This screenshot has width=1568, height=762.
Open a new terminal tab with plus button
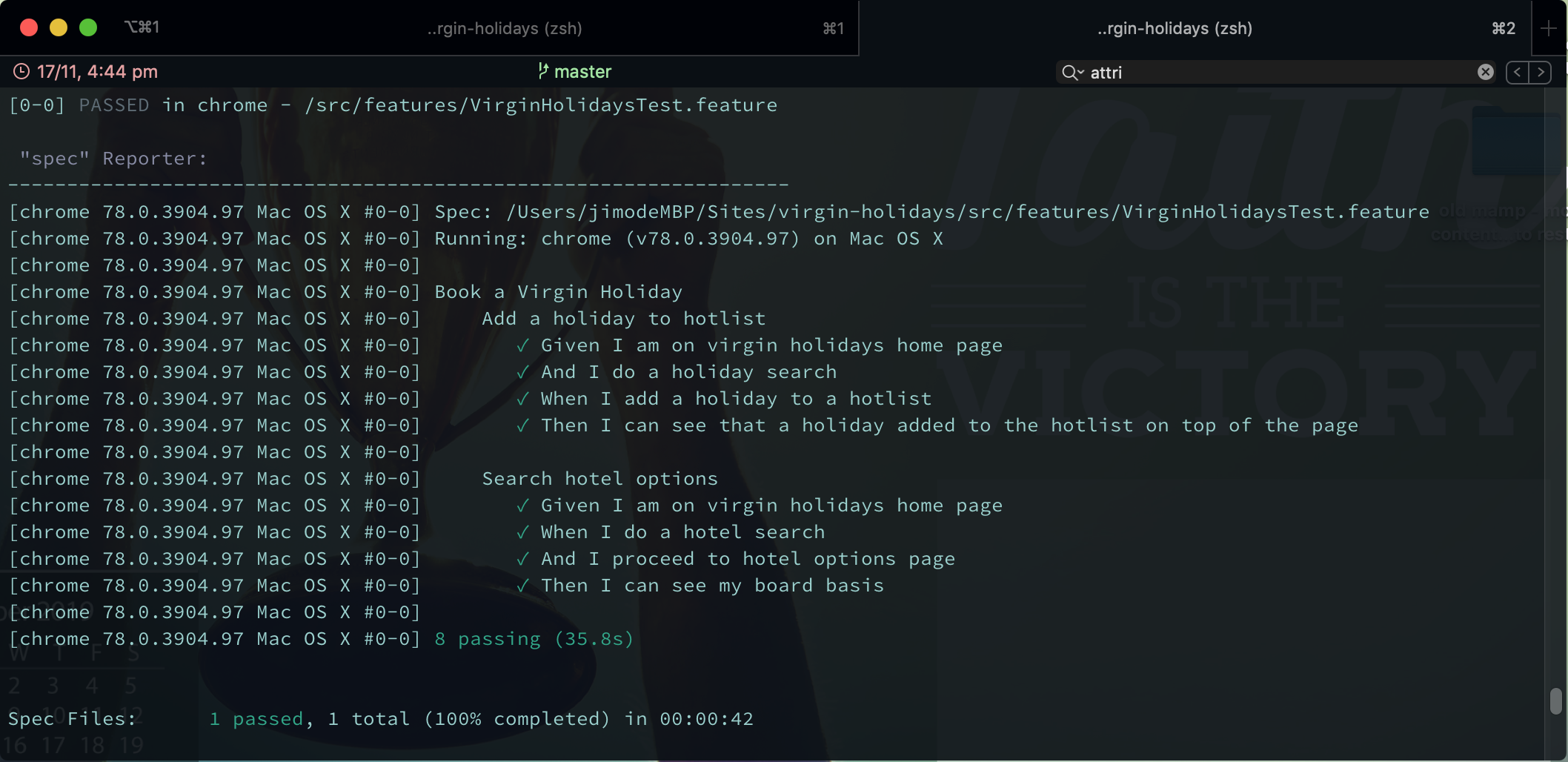[1548, 28]
